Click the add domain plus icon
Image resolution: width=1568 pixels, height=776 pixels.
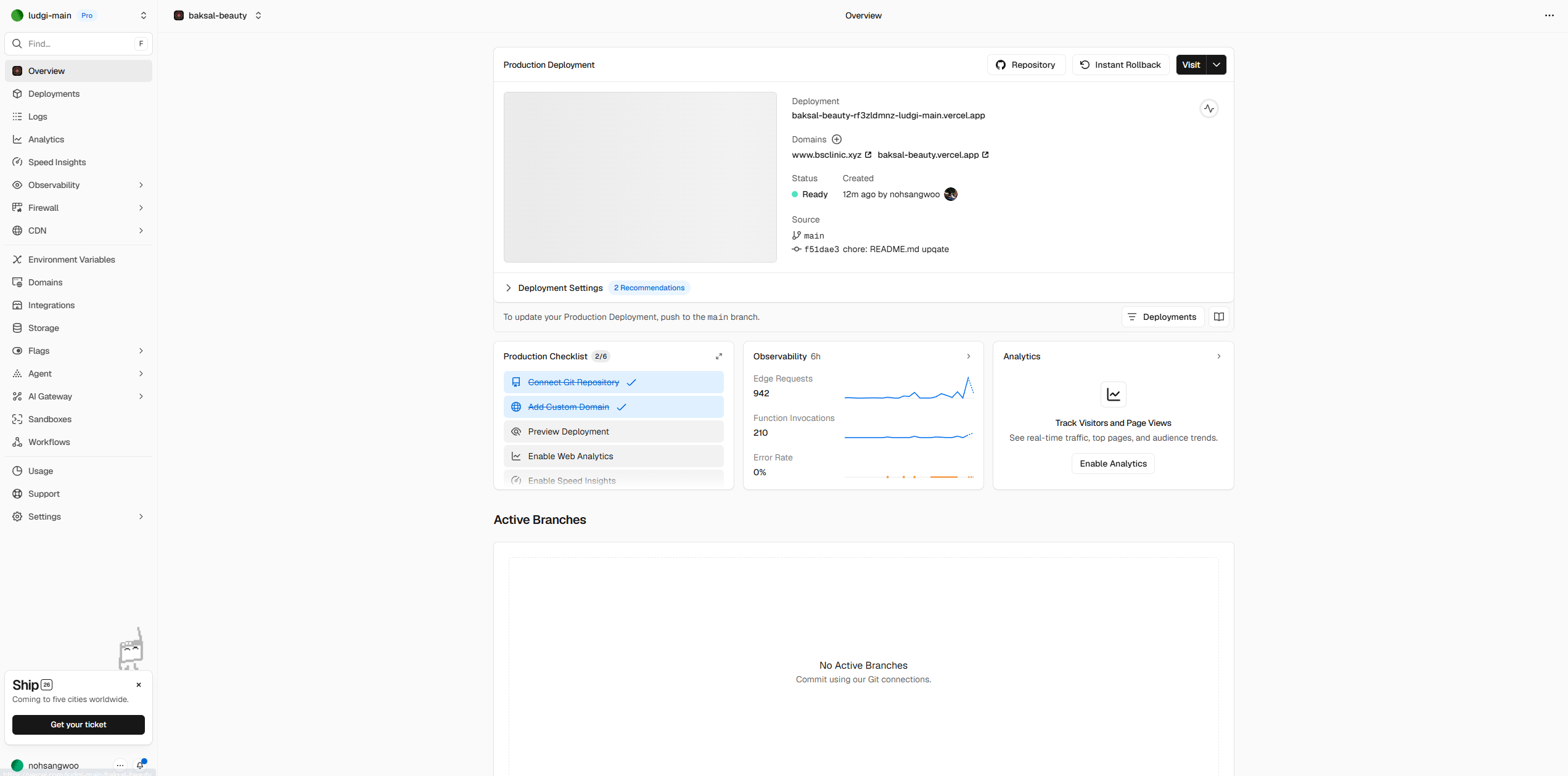pyautogui.click(x=837, y=139)
